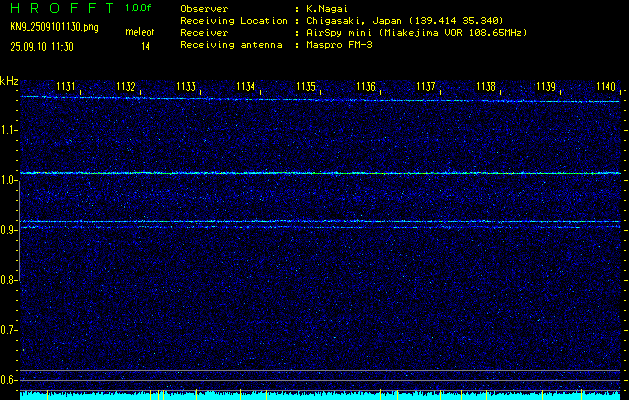The image size is (629, 400).
Task: Click the sloping signal line above 1.1 kHz
Action: pyautogui.click(x=320, y=99)
